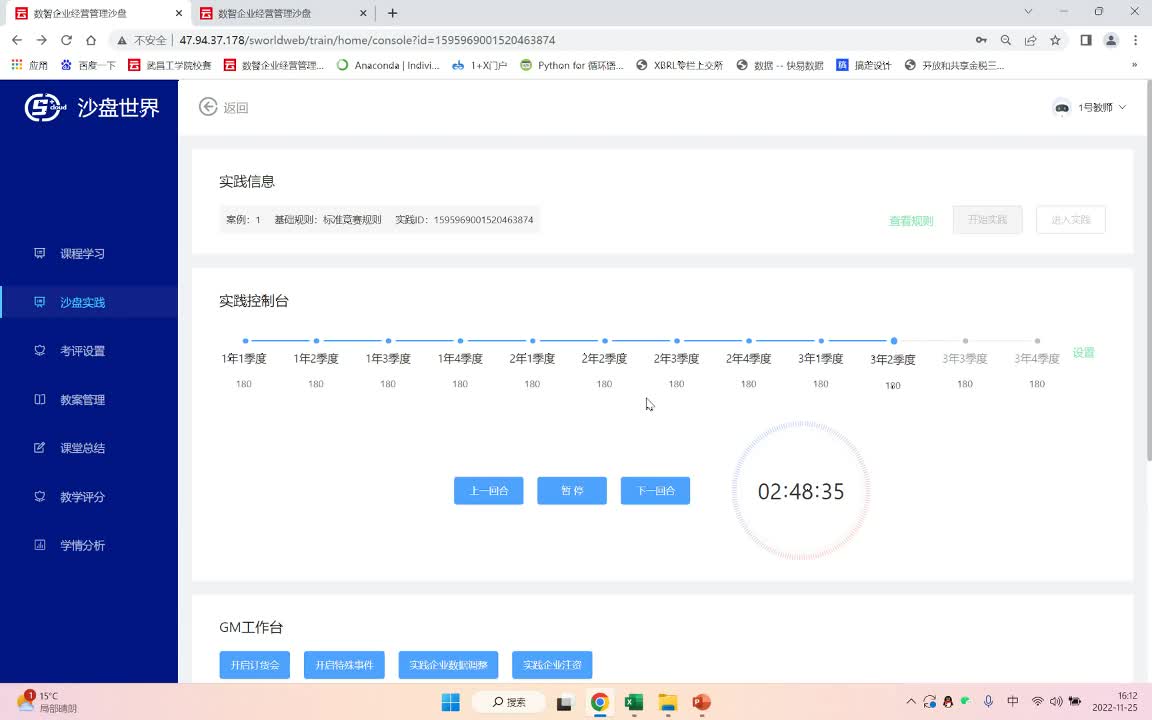
Task: Open PowerPoint from the taskbar
Action: pyautogui.click(x=702, y=702)
